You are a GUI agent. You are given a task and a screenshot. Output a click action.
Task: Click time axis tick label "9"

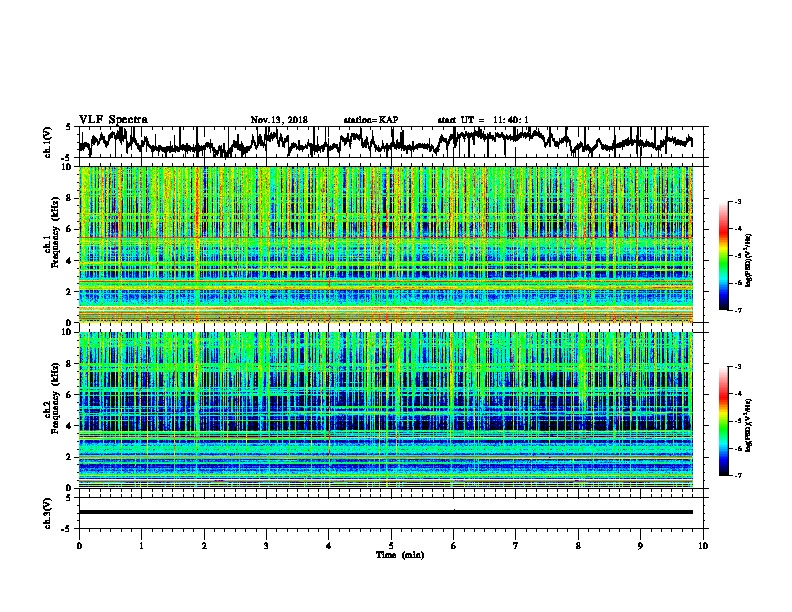[640, 546]
